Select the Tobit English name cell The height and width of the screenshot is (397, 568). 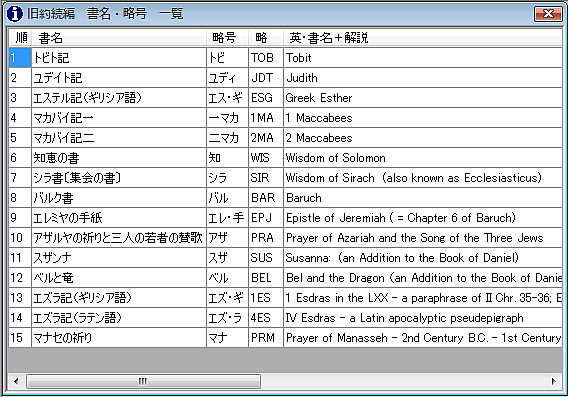423,58
